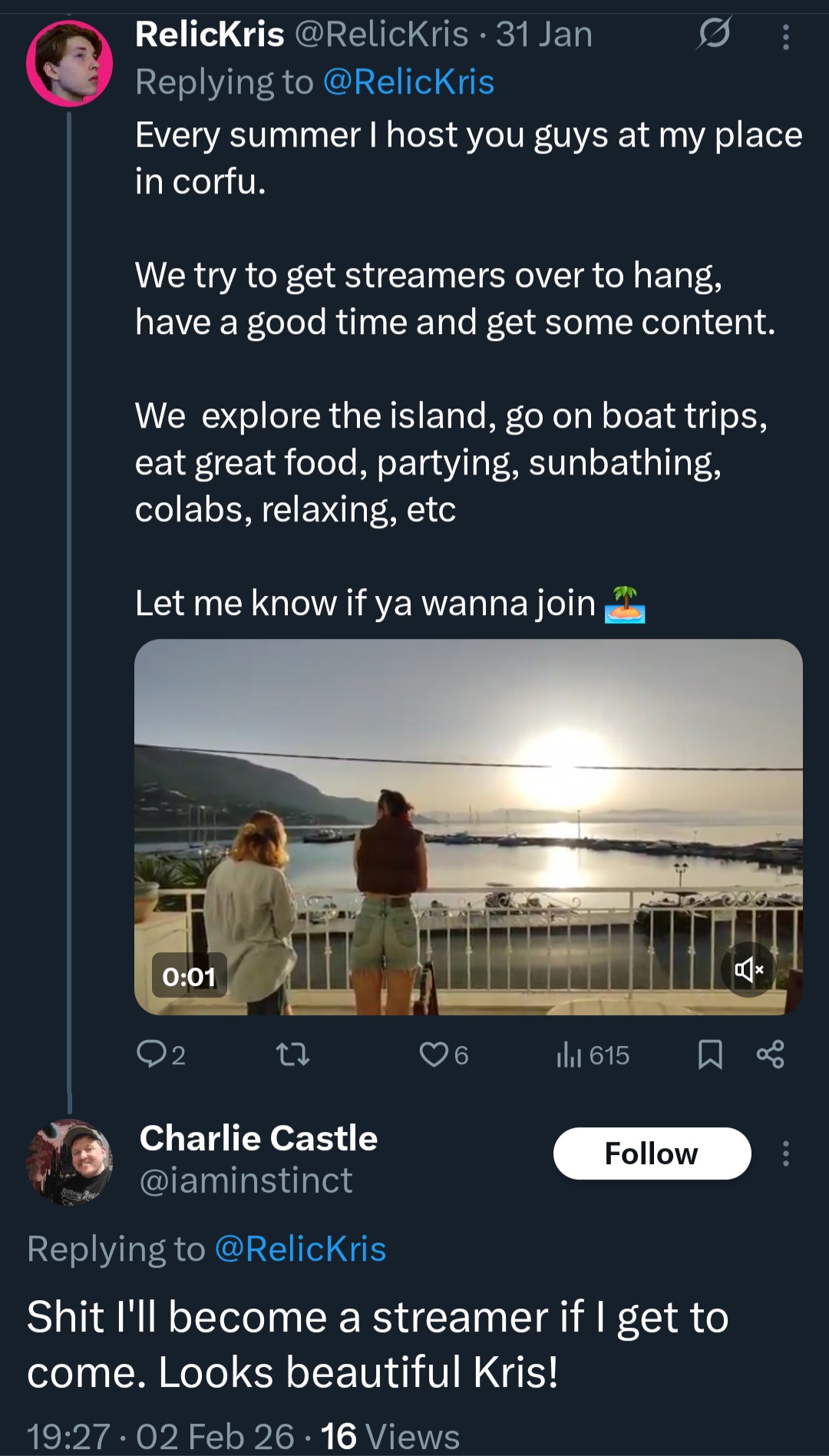Open the reply icon on RelicKris's post
Screen dimensions: 829x1456
(151, 1054)
